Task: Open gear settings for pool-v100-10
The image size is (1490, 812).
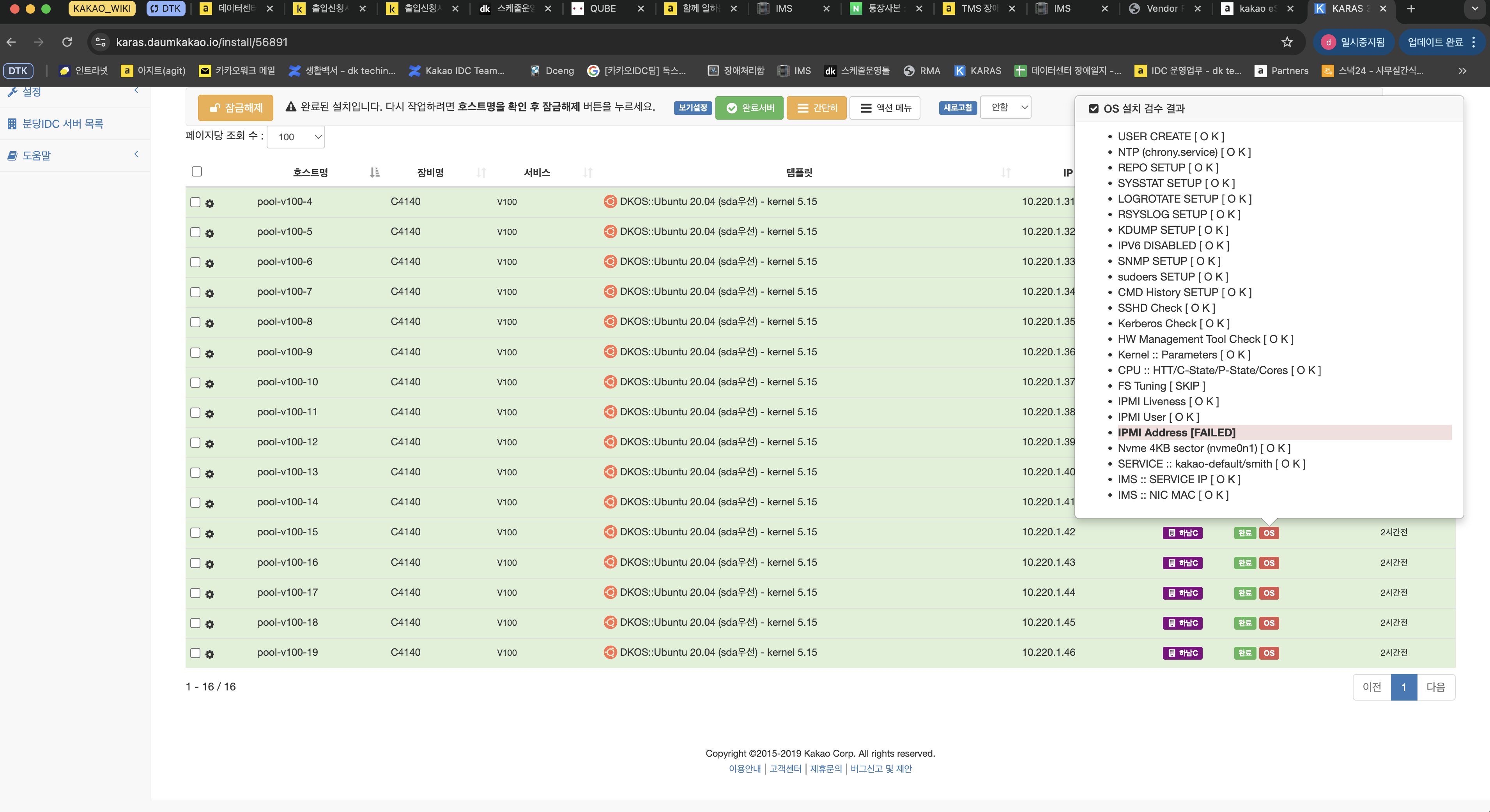Action: pyautogui.click(x=209, y=383)
